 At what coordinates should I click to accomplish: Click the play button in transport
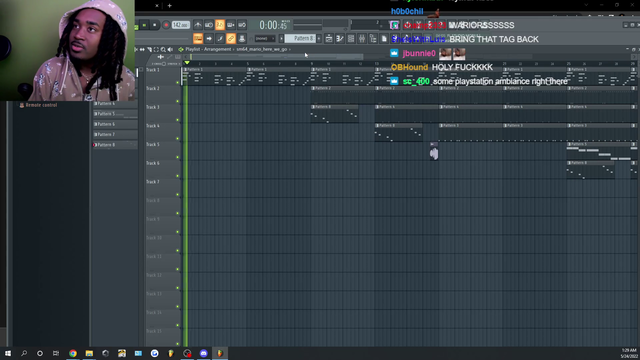[x=144, y=25]
